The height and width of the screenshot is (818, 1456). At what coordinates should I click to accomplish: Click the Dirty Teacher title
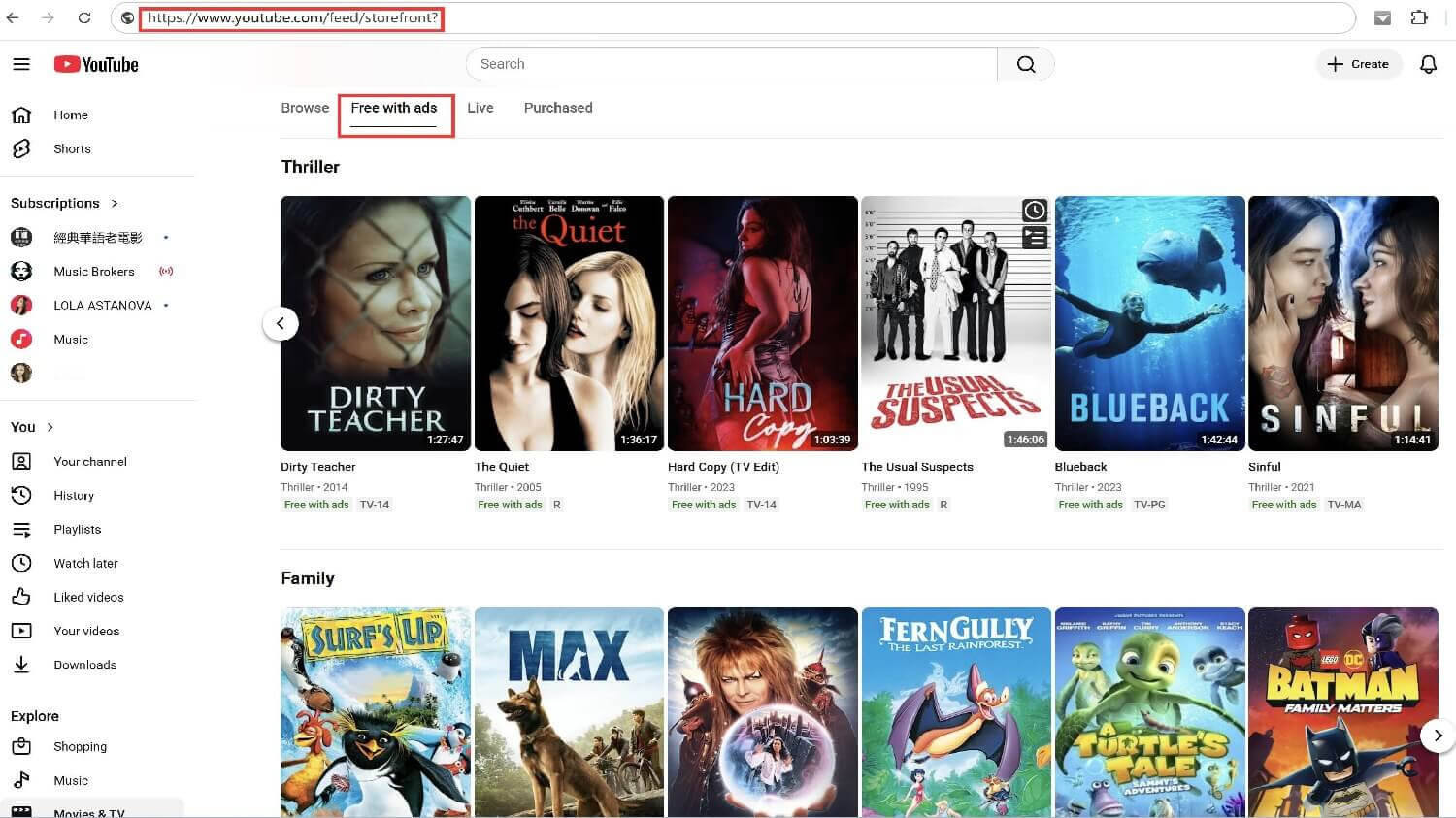(318, 467)
